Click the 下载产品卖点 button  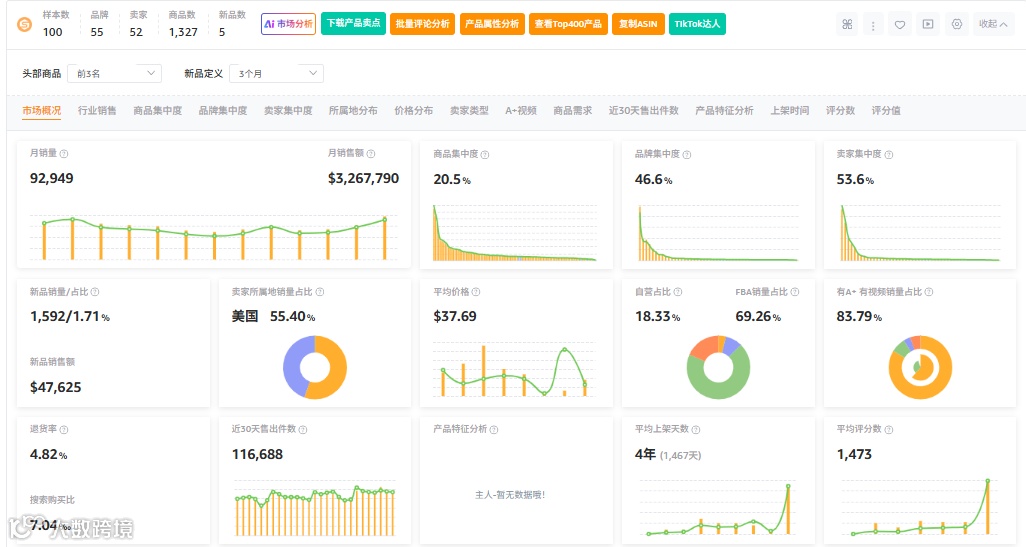pyautogui.click(x=353, y=24)
